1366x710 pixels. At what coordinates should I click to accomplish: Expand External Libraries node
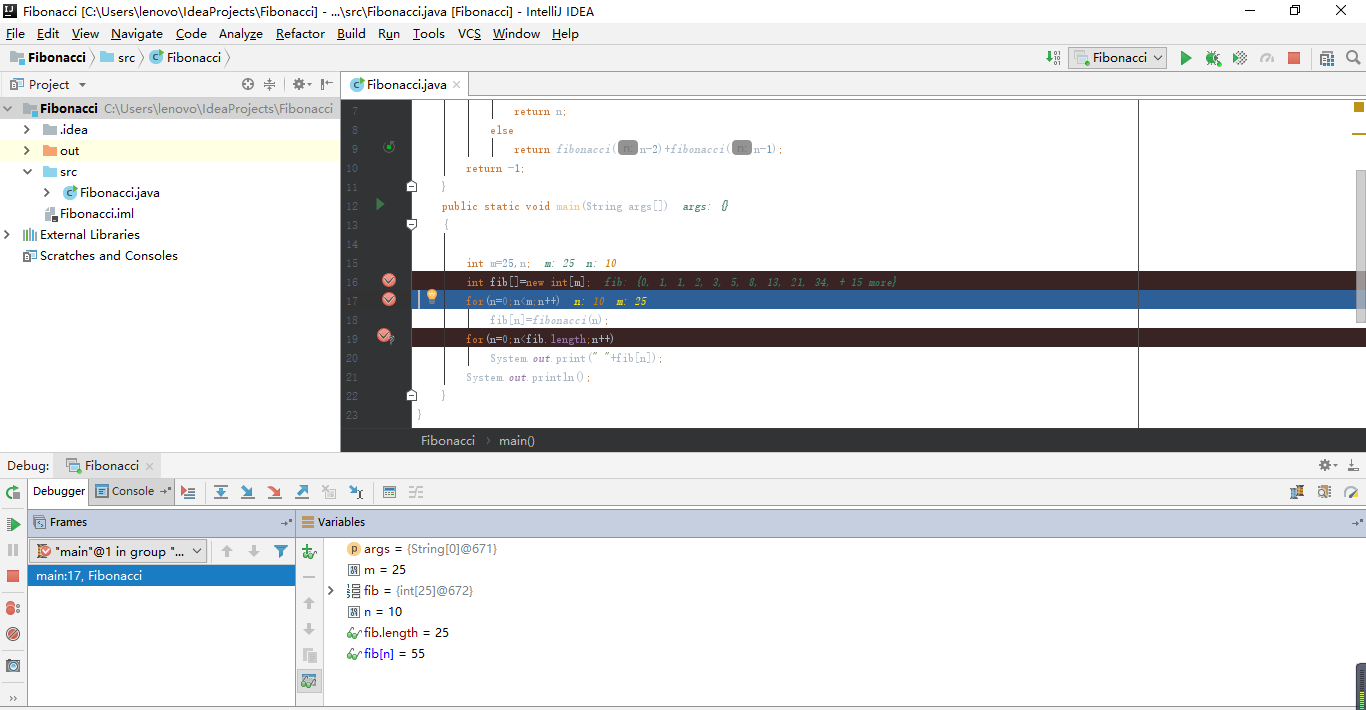coord(7,235)
